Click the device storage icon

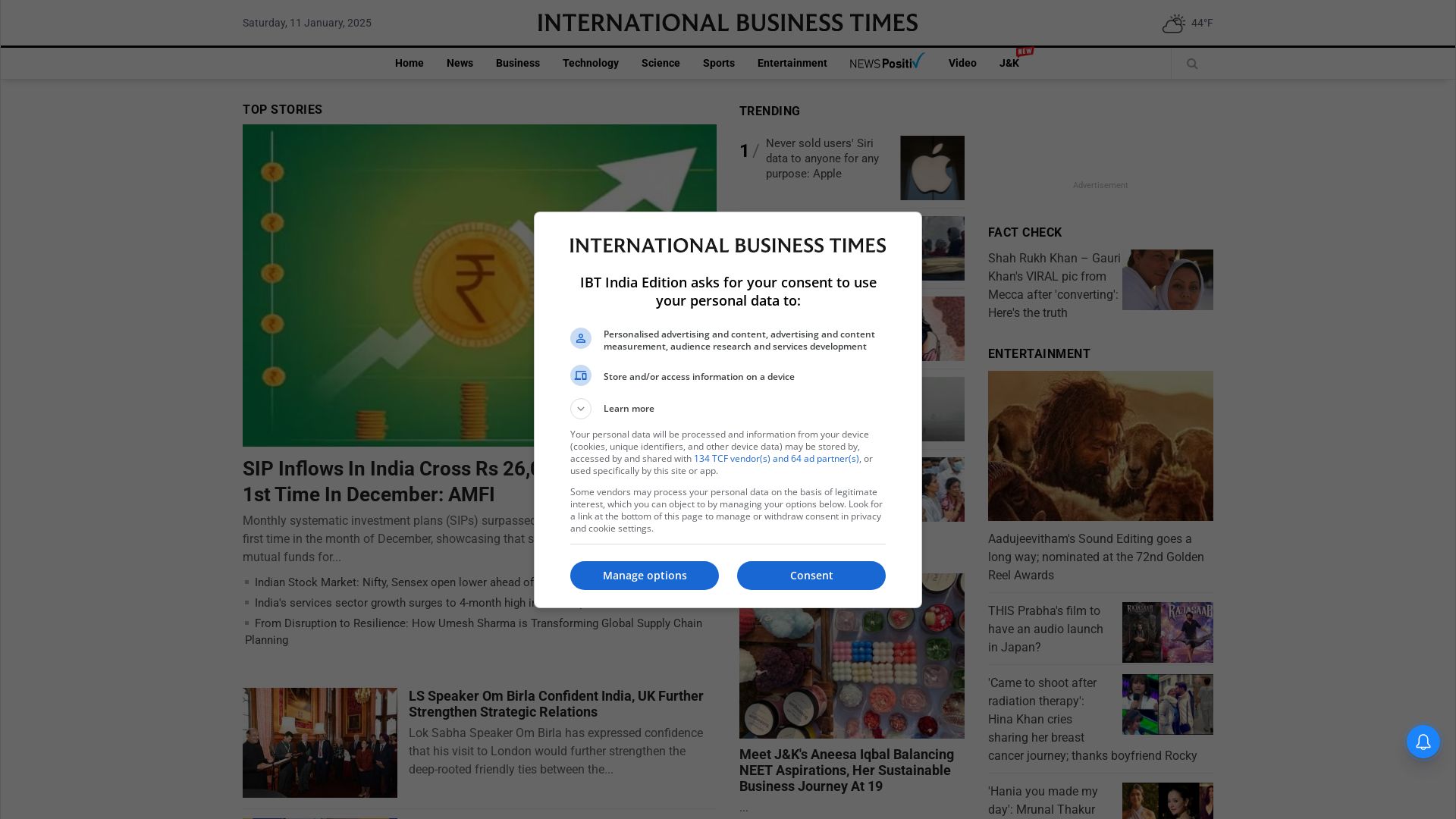[581, 375]
